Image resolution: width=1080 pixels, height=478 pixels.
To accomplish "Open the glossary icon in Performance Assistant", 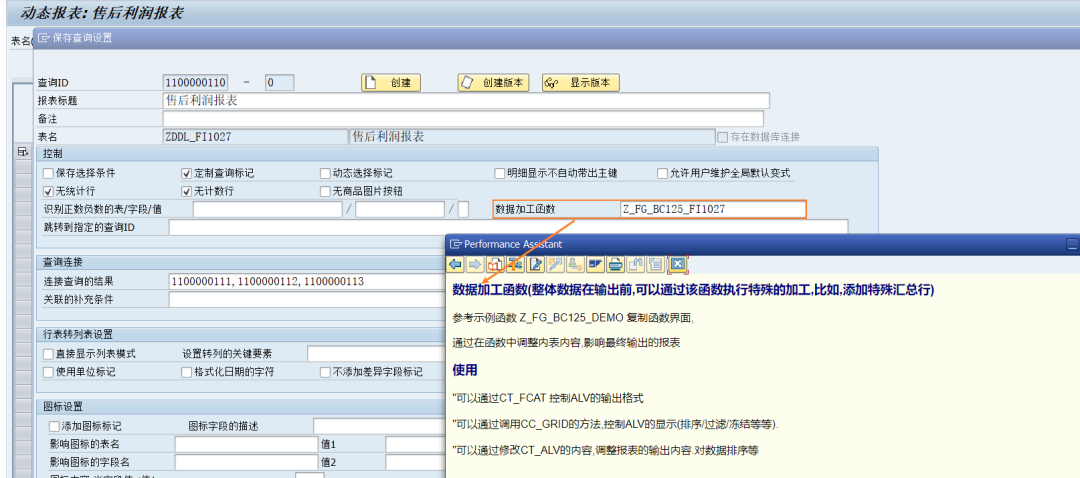I will (595, 264).
